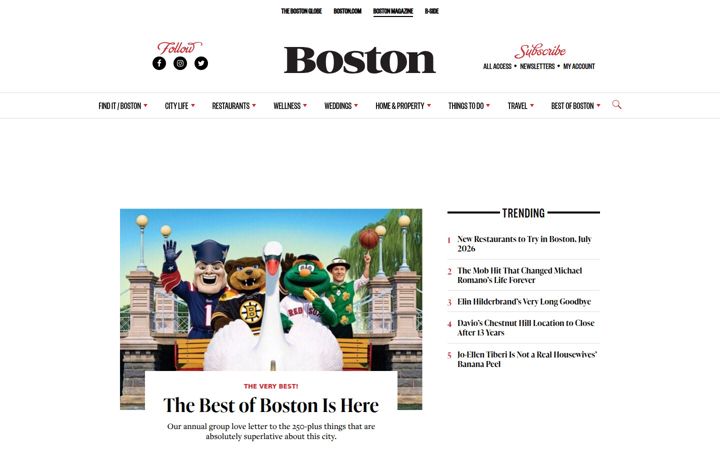This screenshot has height=450, width=720.
Task: Expand the Home & Property menu
Action: (x=403, y=106)
